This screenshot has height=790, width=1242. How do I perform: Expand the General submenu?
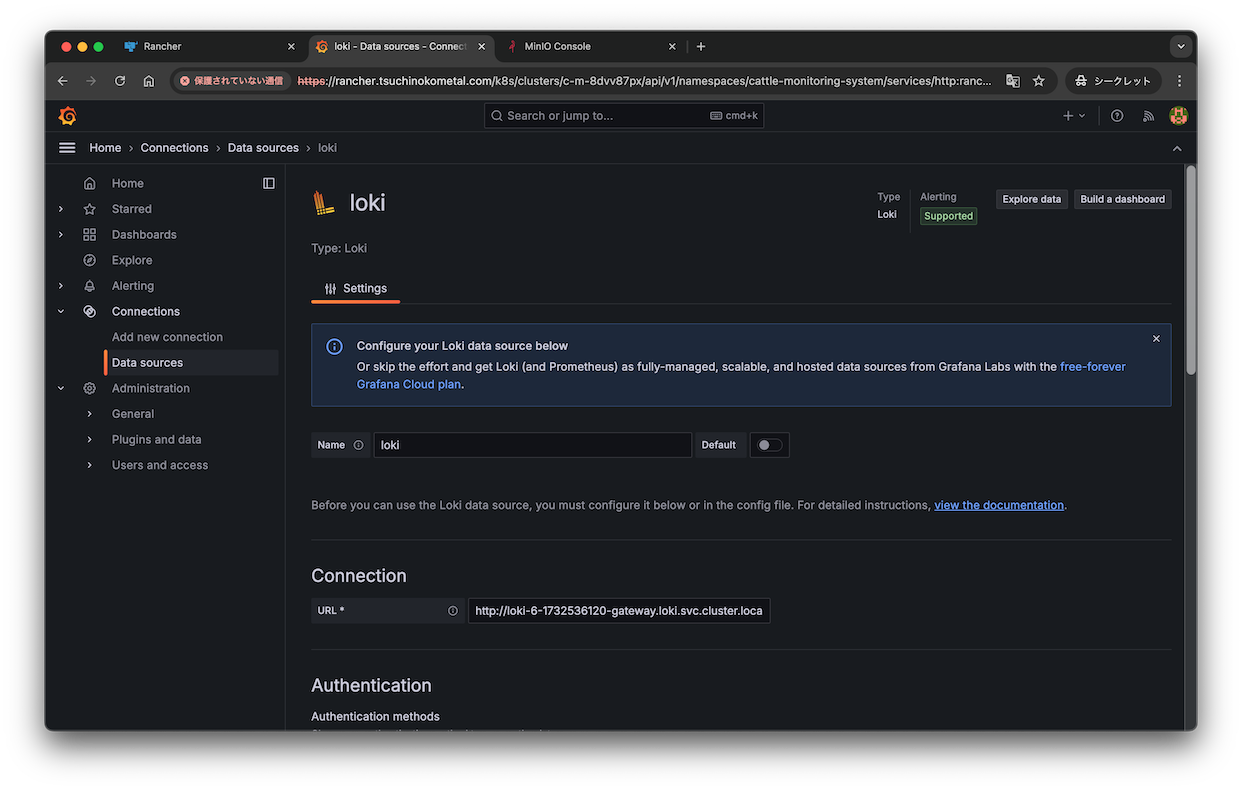(x=90, y=414)
